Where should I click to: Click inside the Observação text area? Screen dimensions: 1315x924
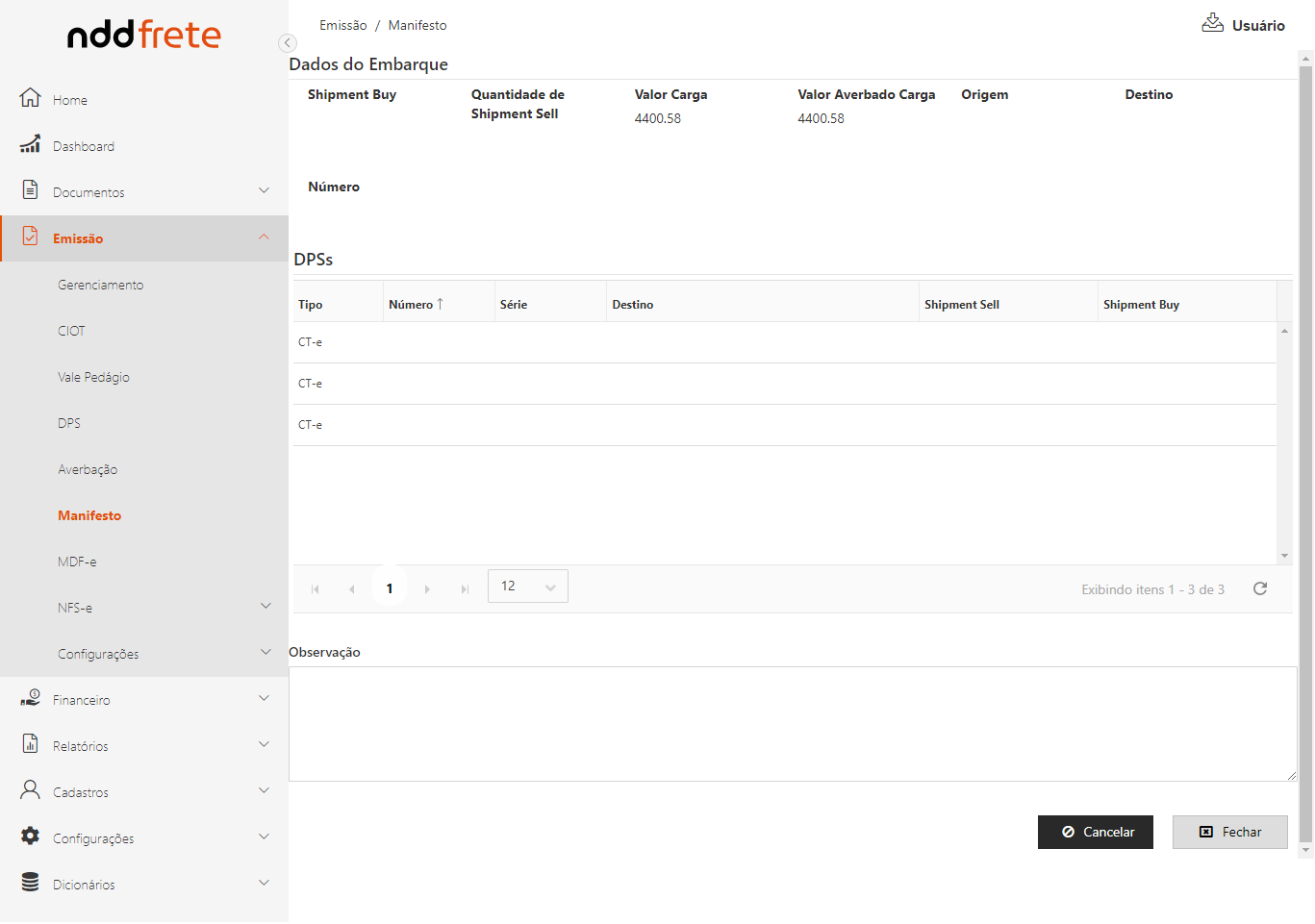(792, 723)
